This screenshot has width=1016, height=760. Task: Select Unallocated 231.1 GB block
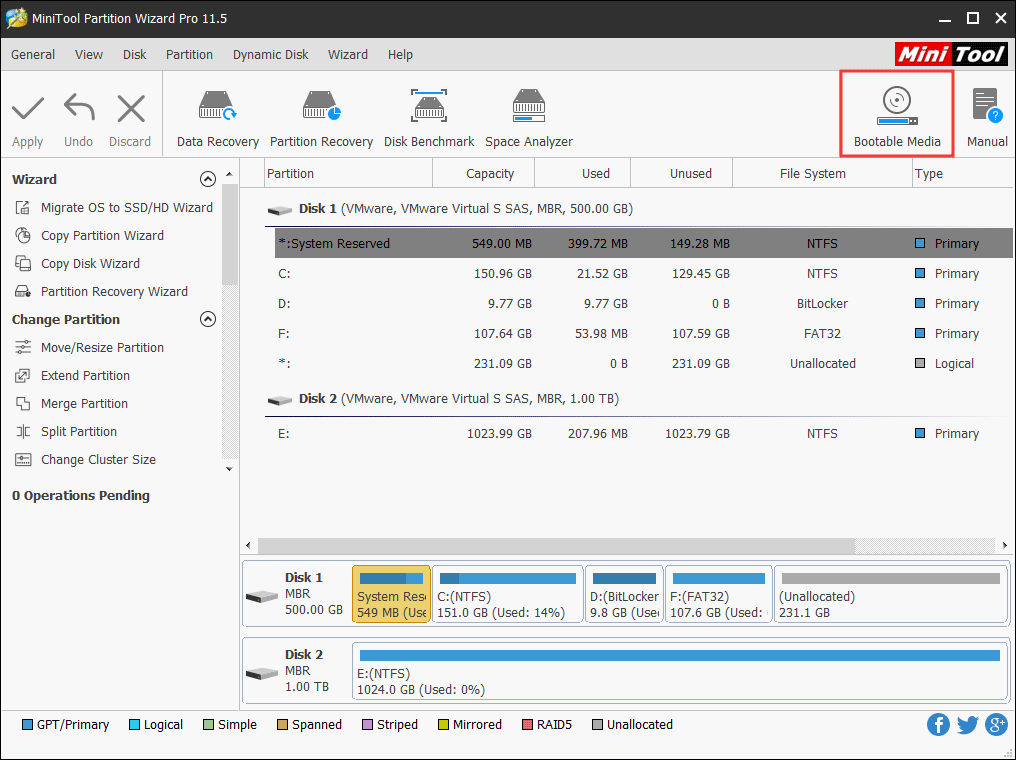tap(891, 594)
